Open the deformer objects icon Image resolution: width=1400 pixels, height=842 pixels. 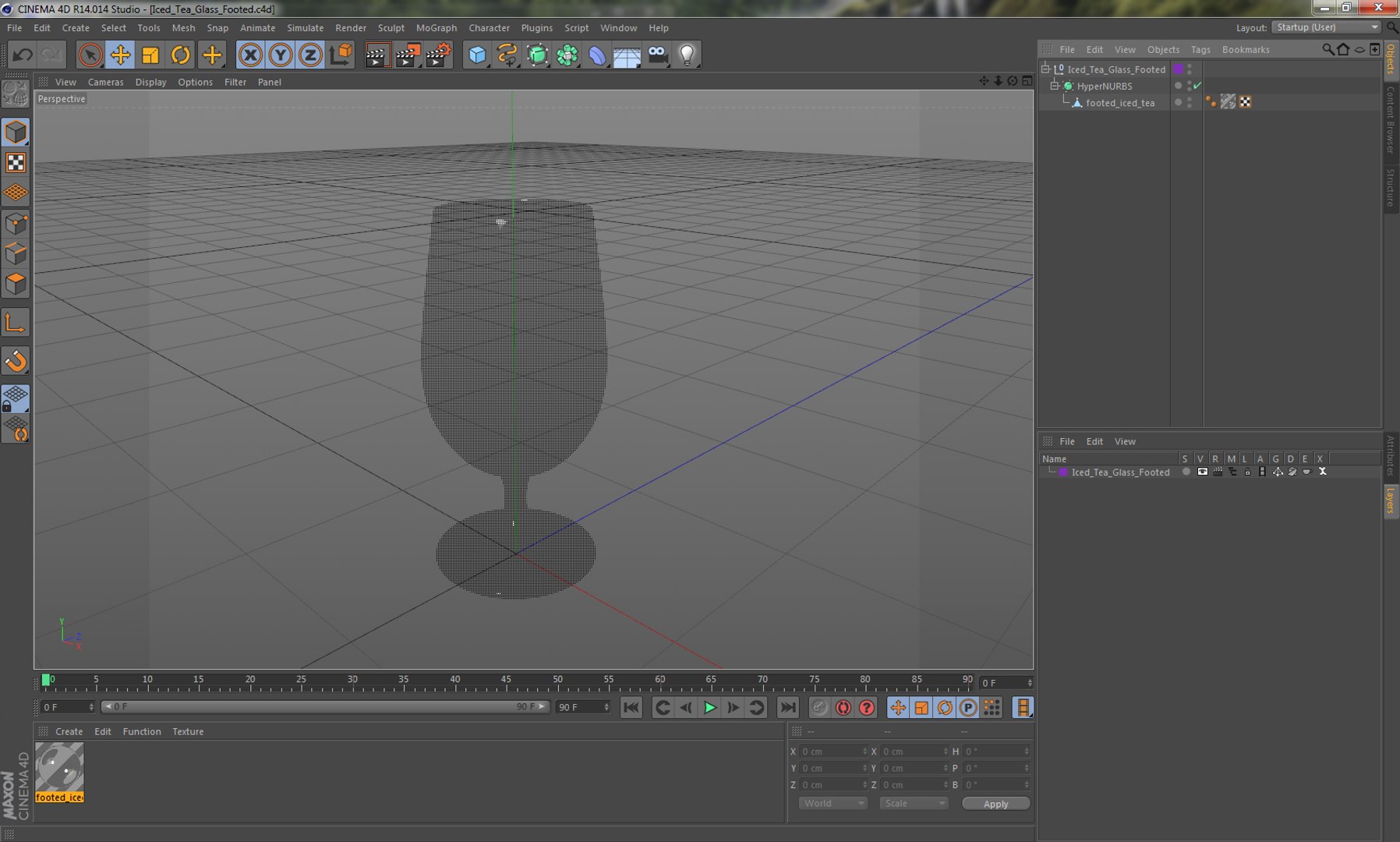[x=597, y=55]
